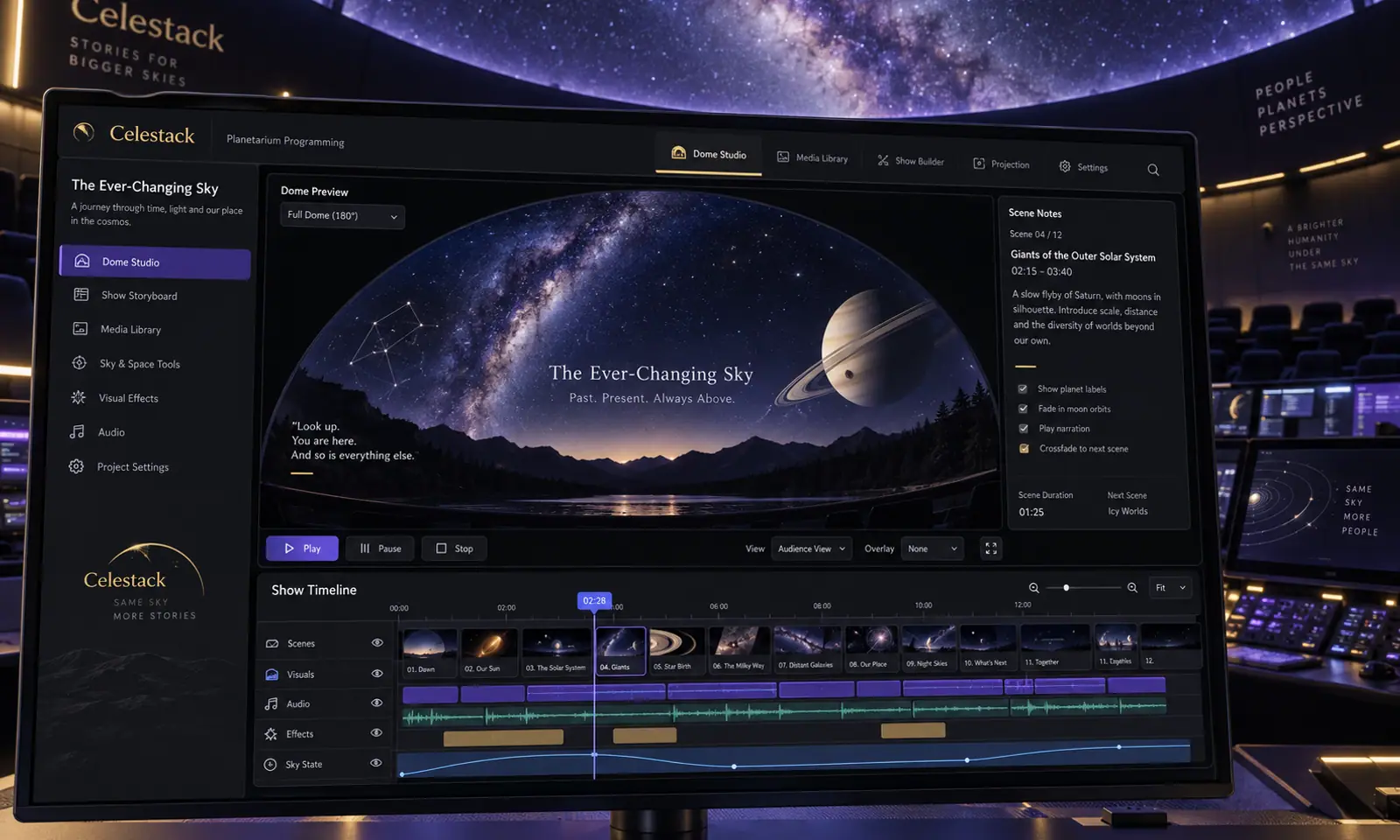Screen dimensions: 1400x840
Task: Select the Effects track icon in timeline
Action: tap(271, 734)
